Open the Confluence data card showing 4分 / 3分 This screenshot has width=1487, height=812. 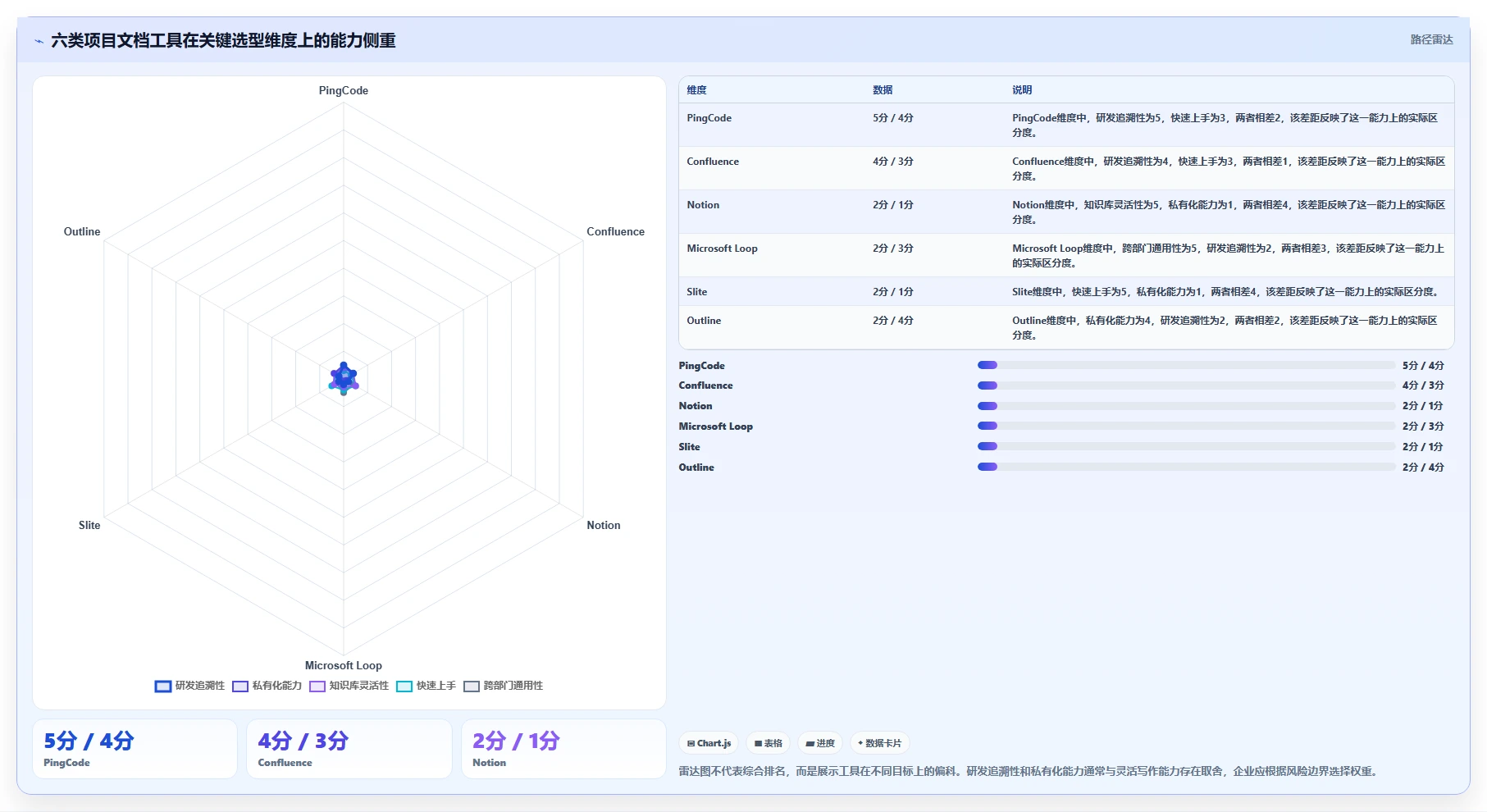(x=349, y=749)
